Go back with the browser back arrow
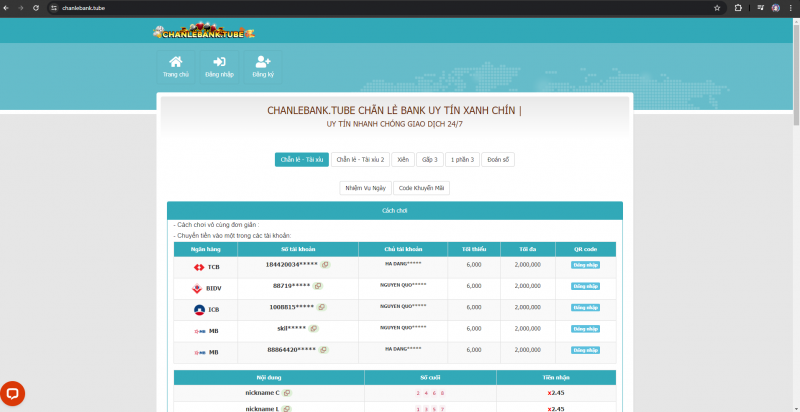 pyautogui.click(x=6, y=8)
